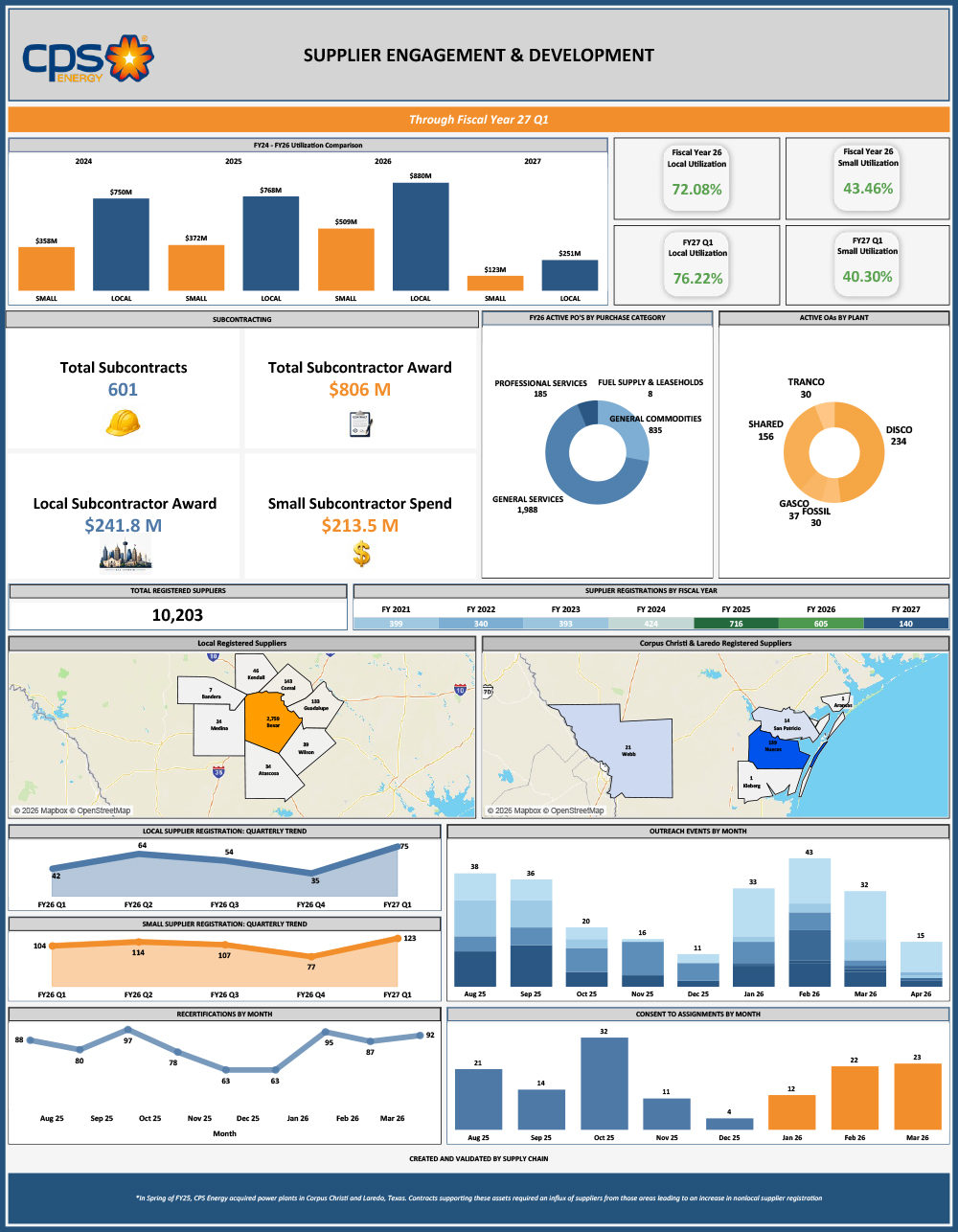Click the FY27 Q1 Small Utilization 40.30% card

click(x=868, y=263)
